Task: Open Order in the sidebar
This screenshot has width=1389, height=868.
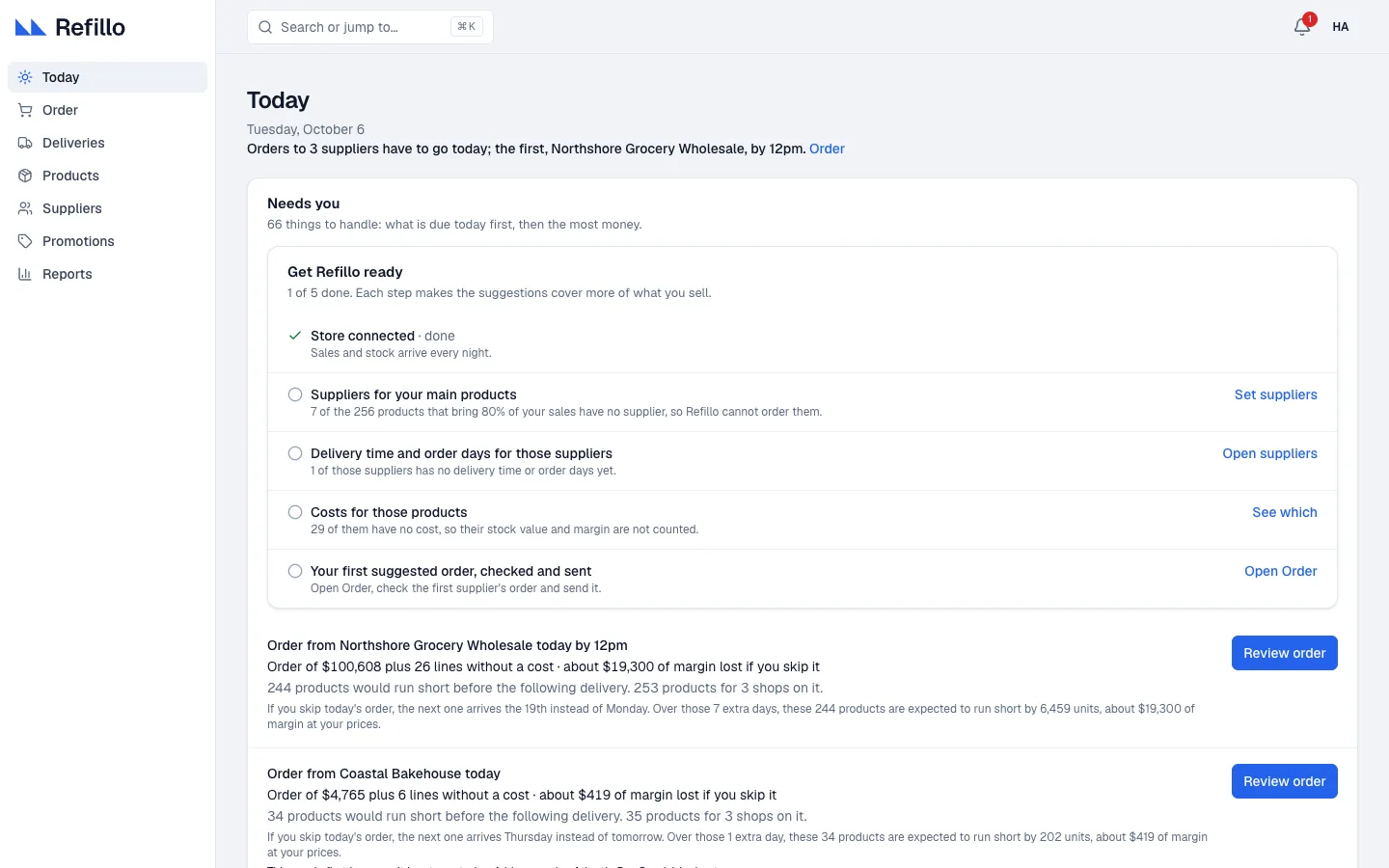Action: point(107,110)
